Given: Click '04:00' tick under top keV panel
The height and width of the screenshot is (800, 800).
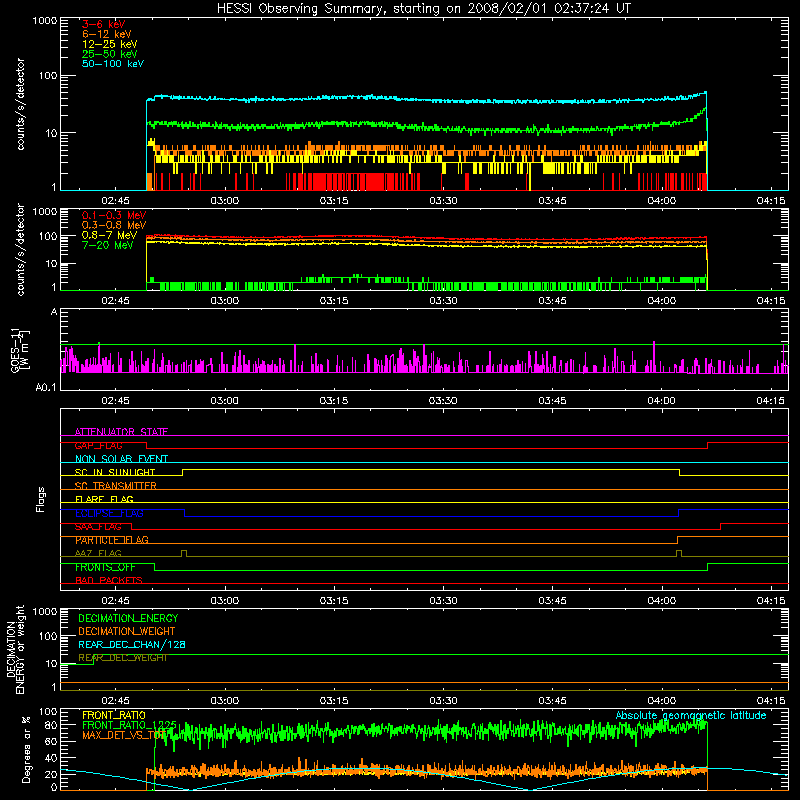Looking at the screenshot, I should pyautogui.click(x=662, y=201).
